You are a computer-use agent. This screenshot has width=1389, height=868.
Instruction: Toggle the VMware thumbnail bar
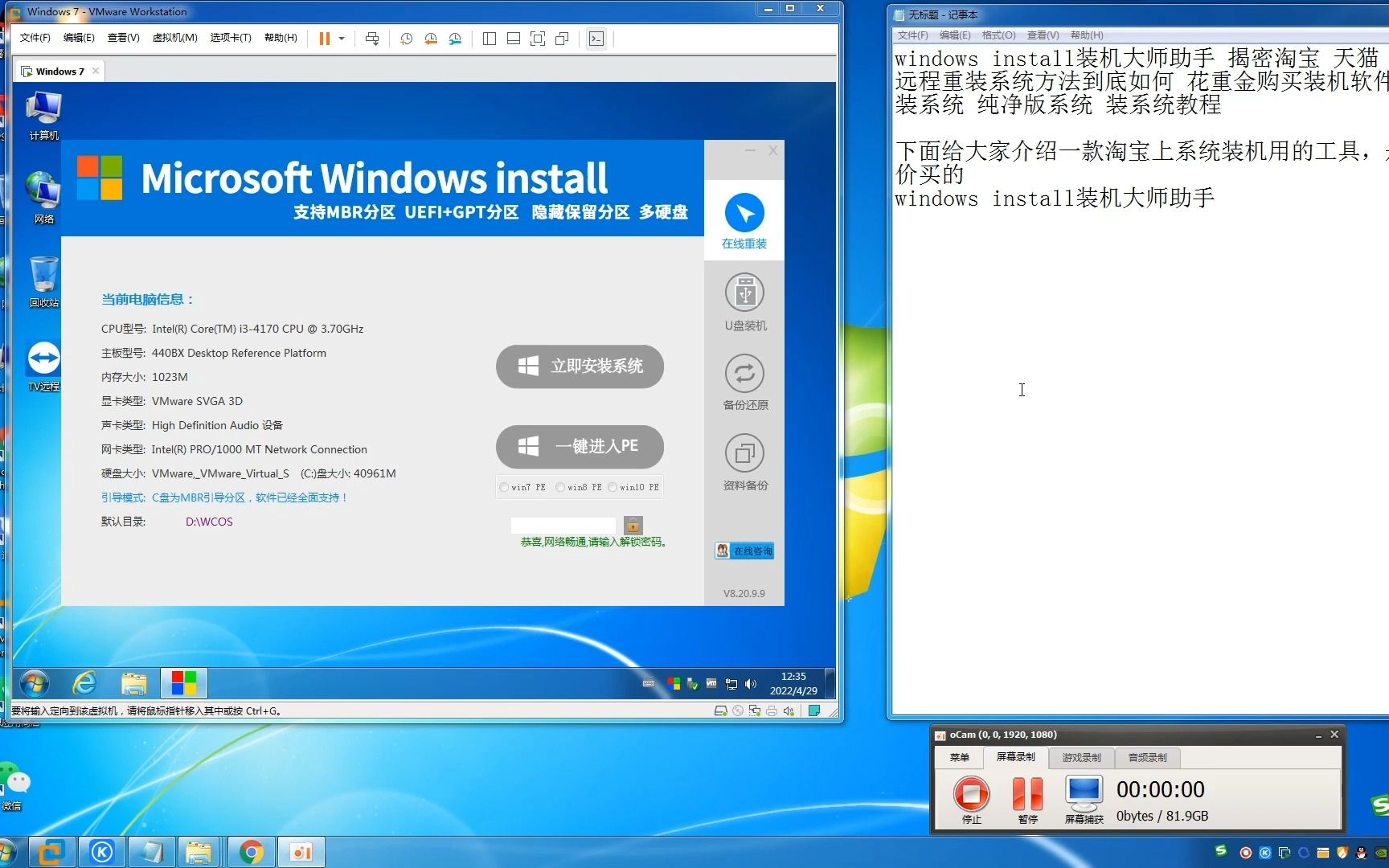coord(514,39)
